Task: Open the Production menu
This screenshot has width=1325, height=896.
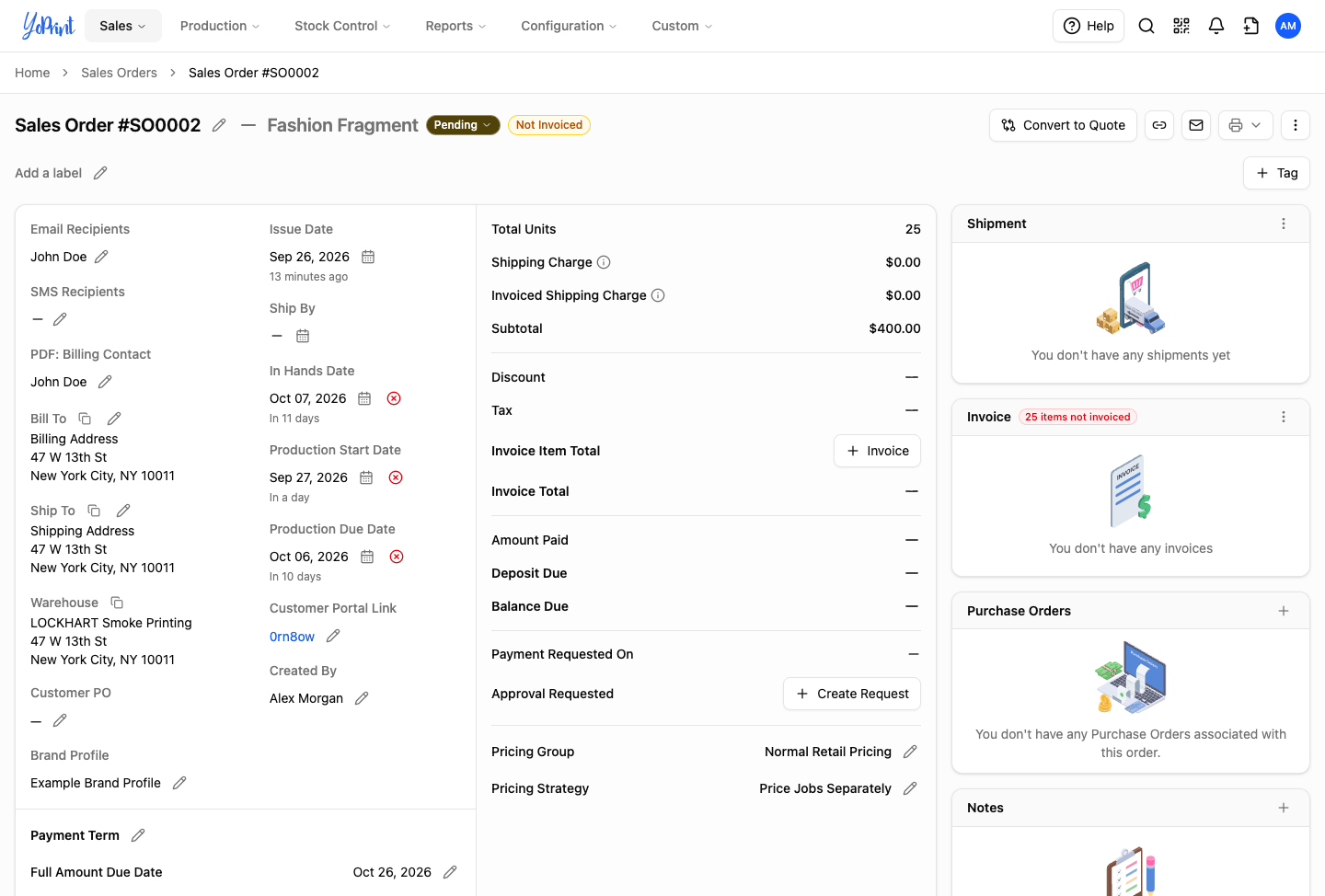Action: click(220, 26)
